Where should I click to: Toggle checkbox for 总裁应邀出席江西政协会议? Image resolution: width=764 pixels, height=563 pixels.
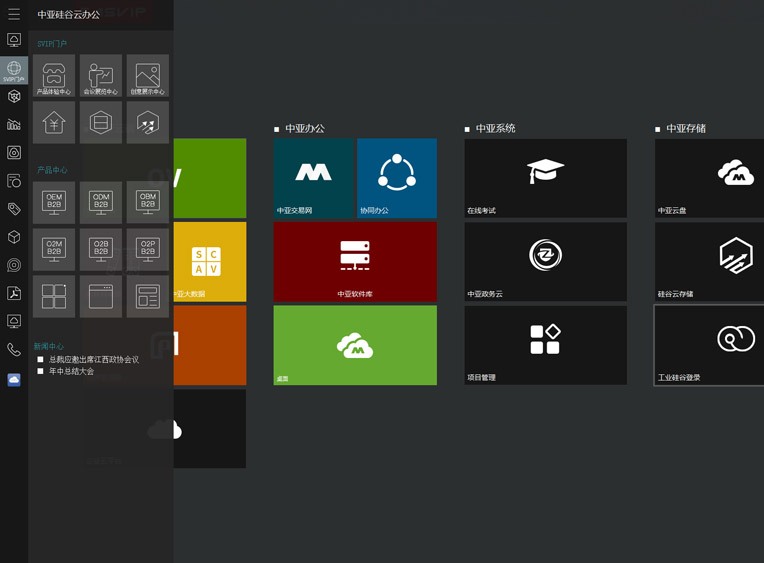coord(41,359)
